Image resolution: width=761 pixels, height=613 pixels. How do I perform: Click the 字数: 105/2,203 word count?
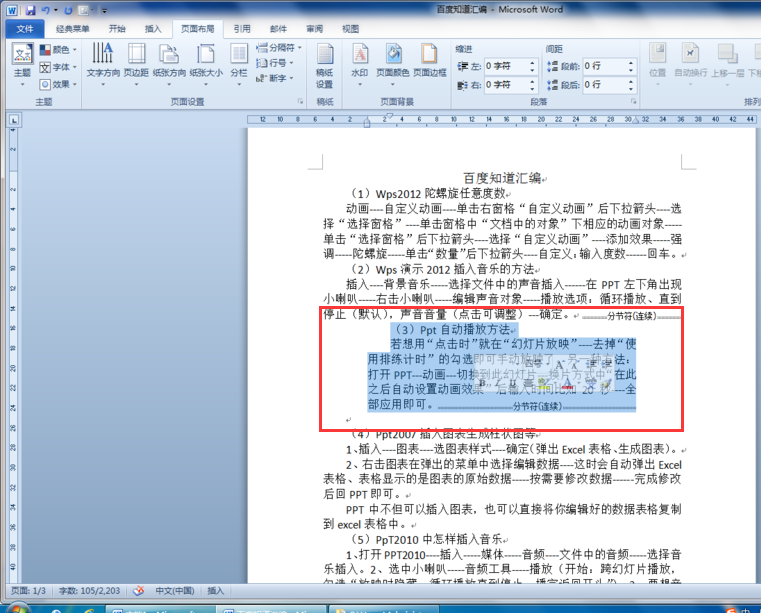89,591
